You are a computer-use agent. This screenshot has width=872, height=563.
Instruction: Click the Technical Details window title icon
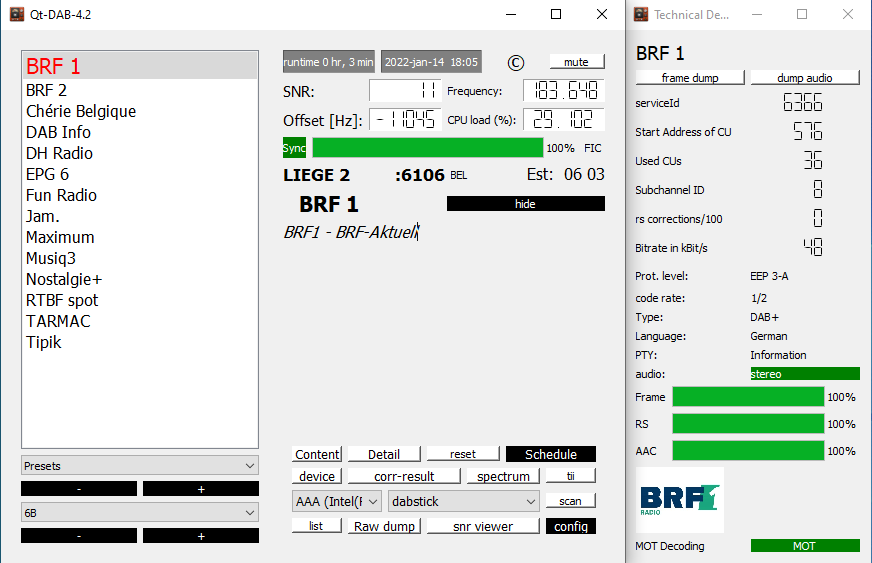click(641, 14)
